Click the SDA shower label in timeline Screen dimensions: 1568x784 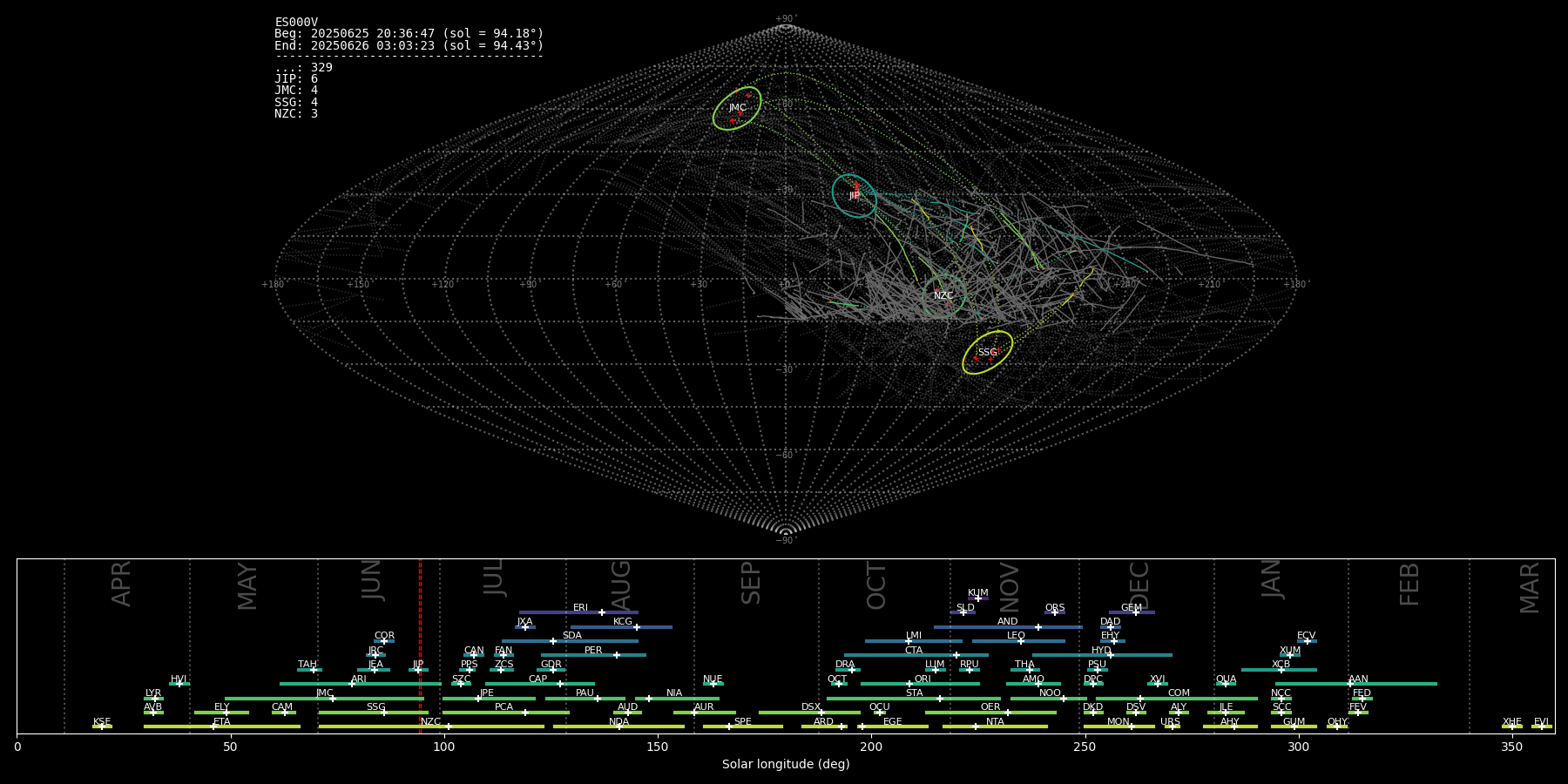click(x=572, y=636)
